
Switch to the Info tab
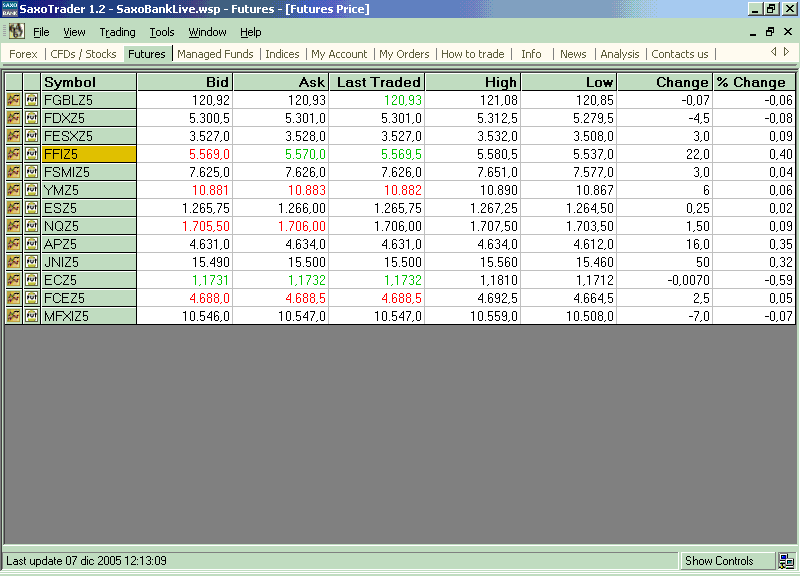[531, 54]
